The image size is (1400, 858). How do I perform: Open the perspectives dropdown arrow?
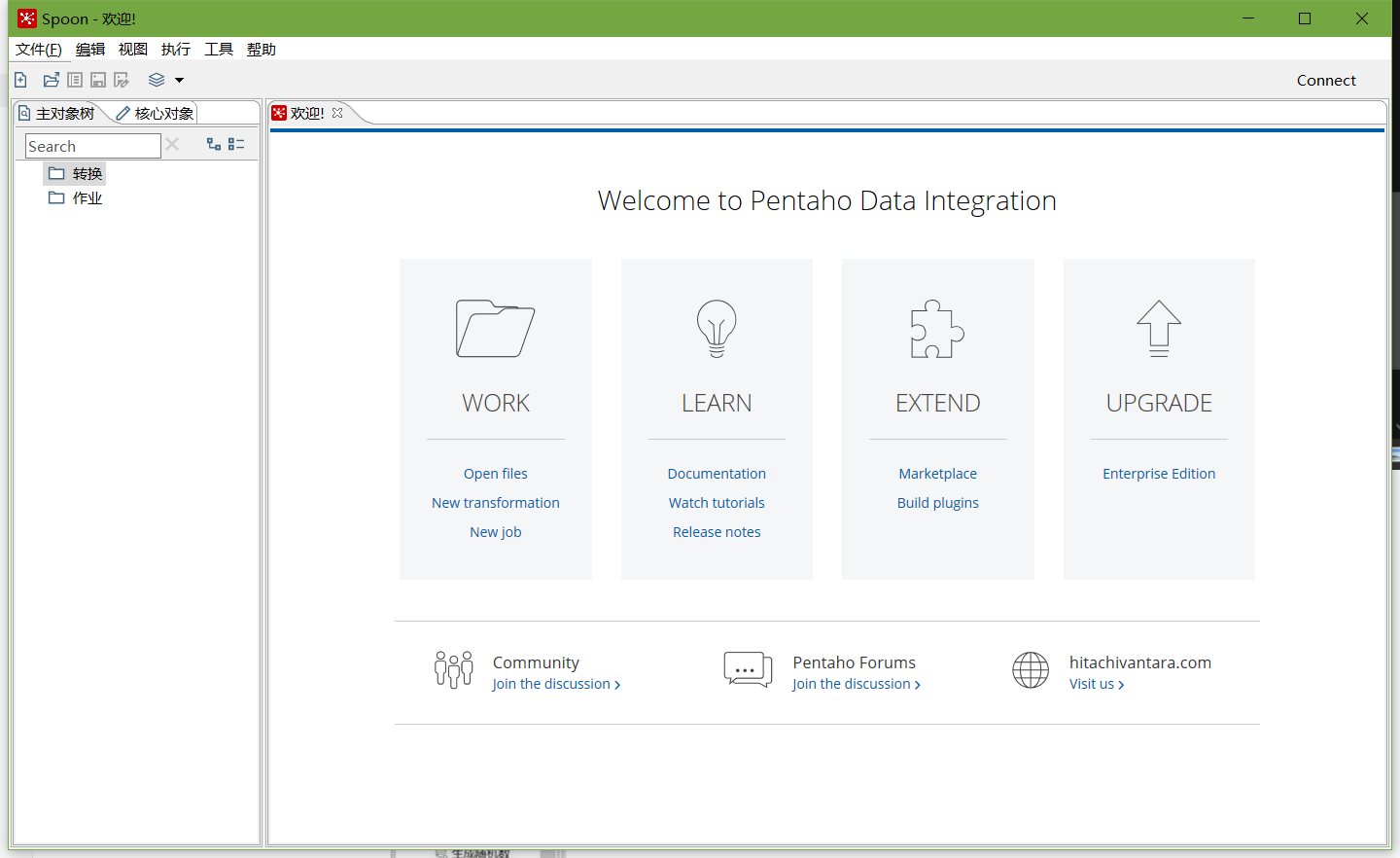coord(179,80)
